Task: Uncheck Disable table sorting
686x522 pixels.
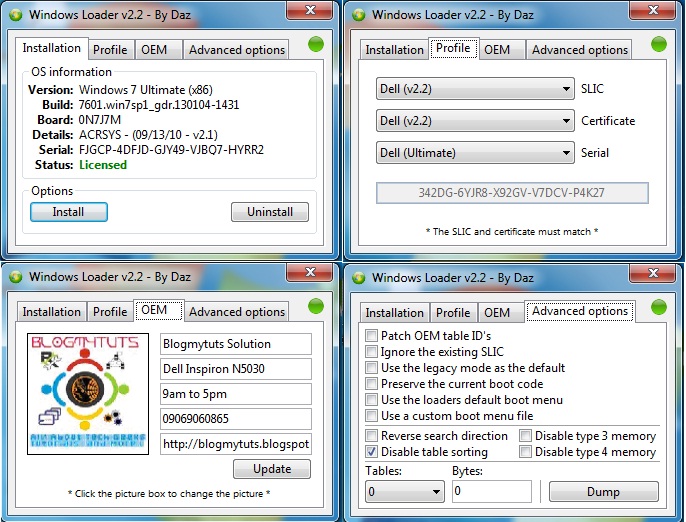Action: [x=371, y=452]
